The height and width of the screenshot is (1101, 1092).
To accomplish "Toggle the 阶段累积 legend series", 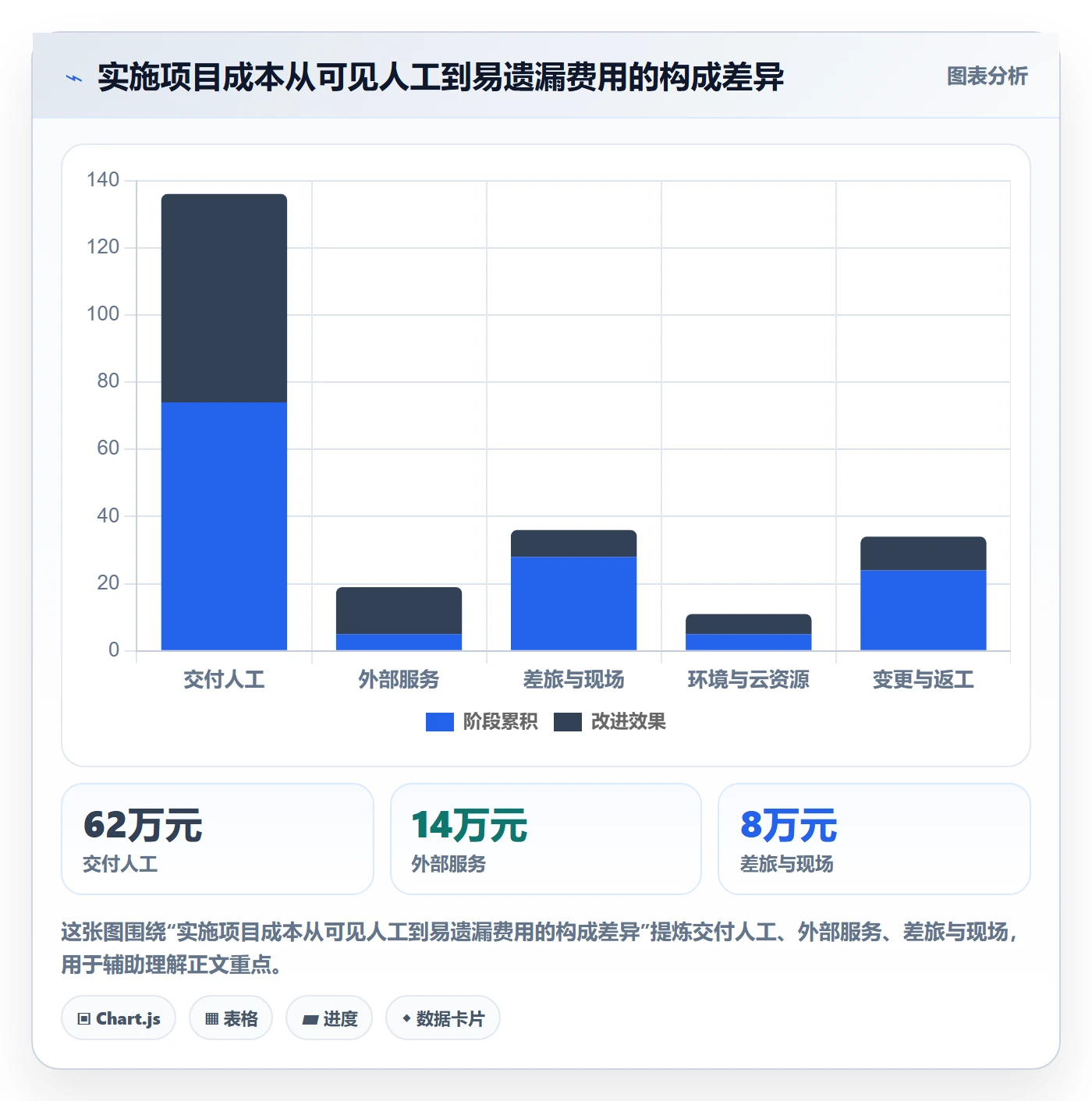I will pos(481,721).
